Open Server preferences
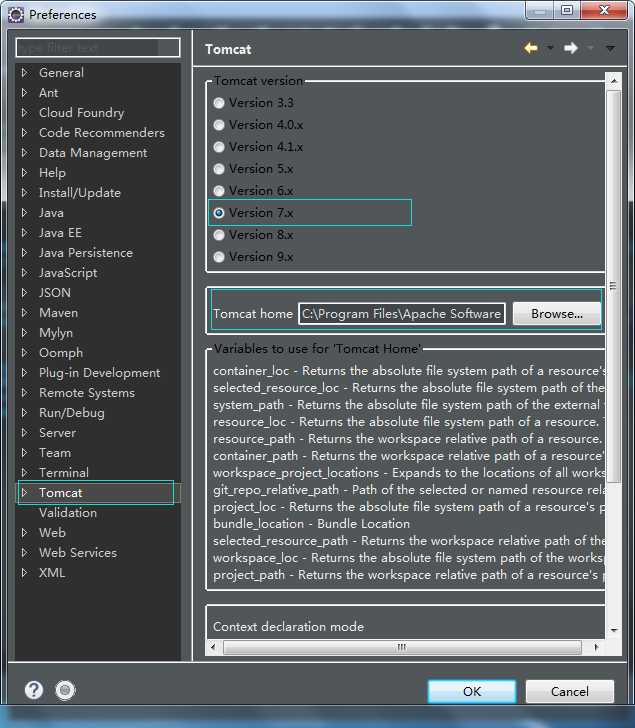The width and height of the screenshot is (635, 728). click(x=58, y=433)
